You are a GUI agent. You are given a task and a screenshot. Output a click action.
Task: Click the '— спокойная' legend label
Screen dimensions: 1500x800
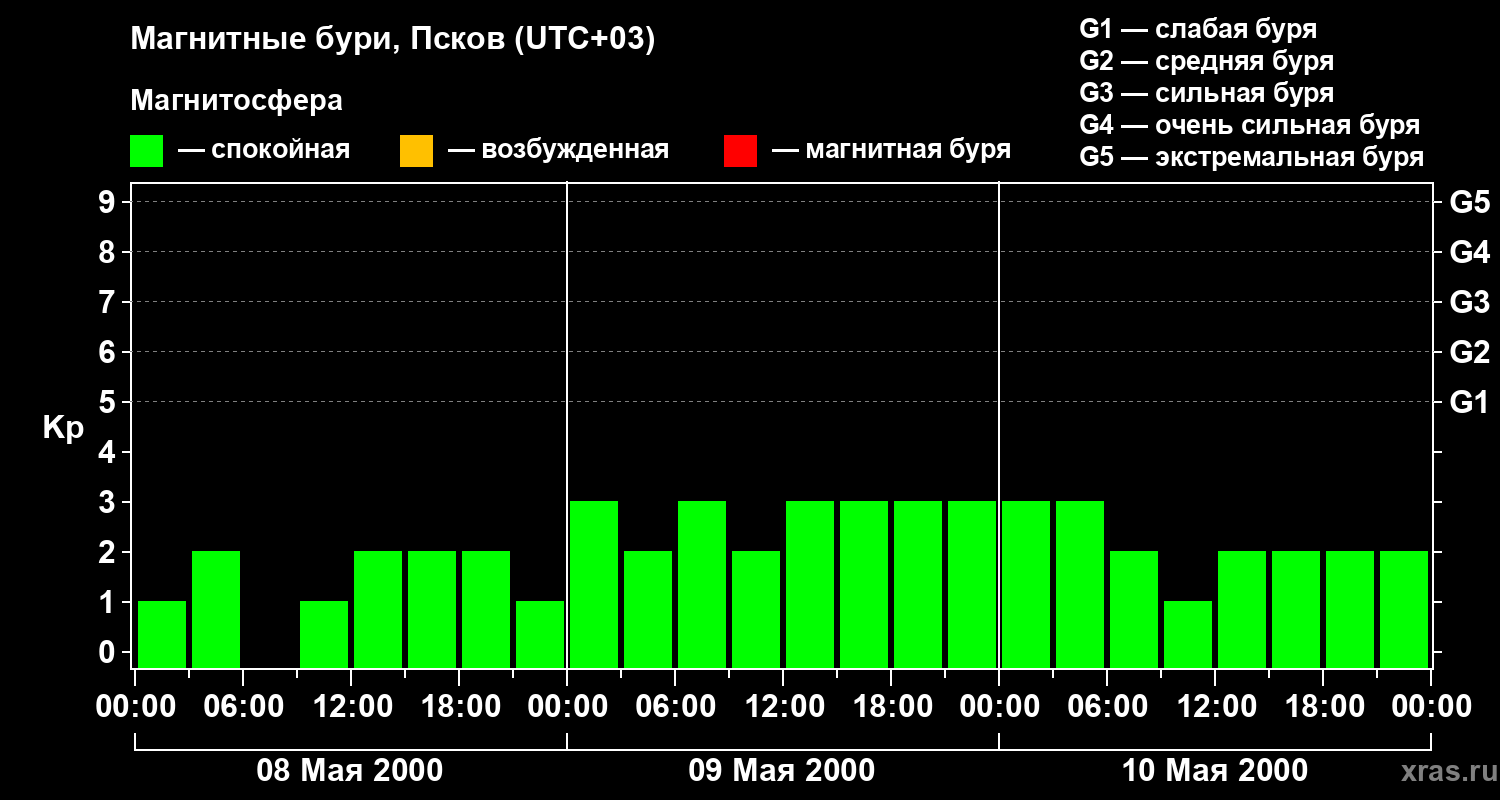click(x=264, y=150)
